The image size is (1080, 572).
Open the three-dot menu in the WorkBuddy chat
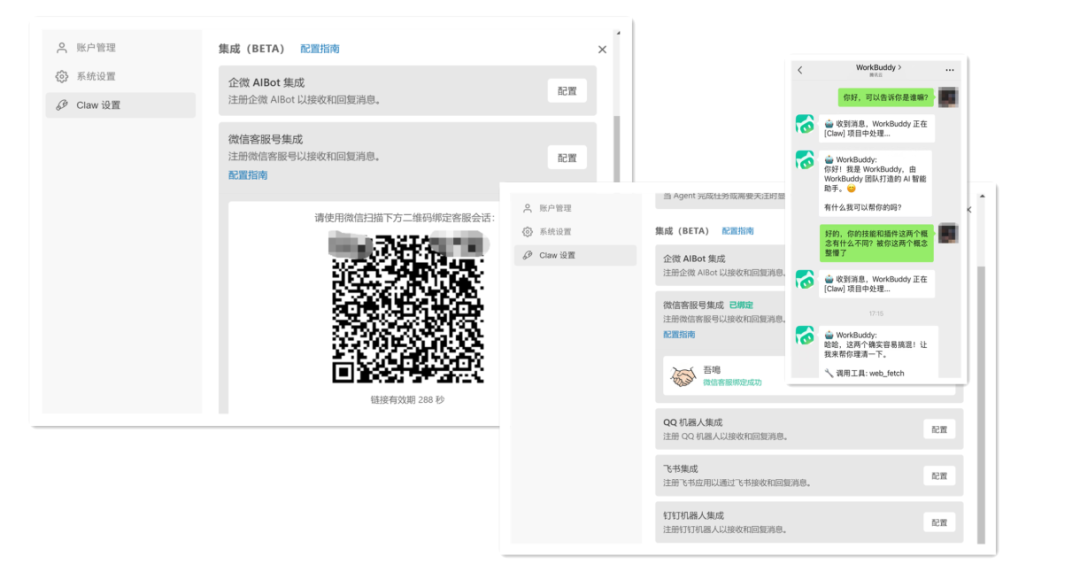[949, 70]
